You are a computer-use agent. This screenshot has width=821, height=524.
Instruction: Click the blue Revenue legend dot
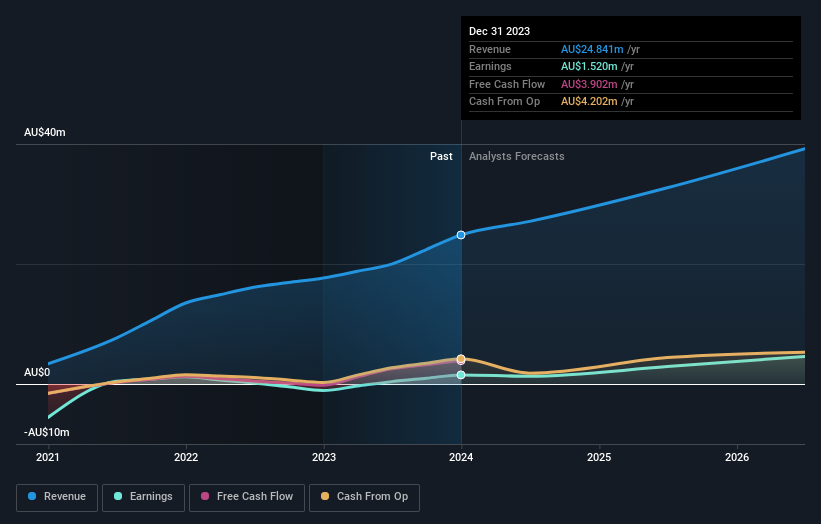pyautogui.click(x=32, y=496)
